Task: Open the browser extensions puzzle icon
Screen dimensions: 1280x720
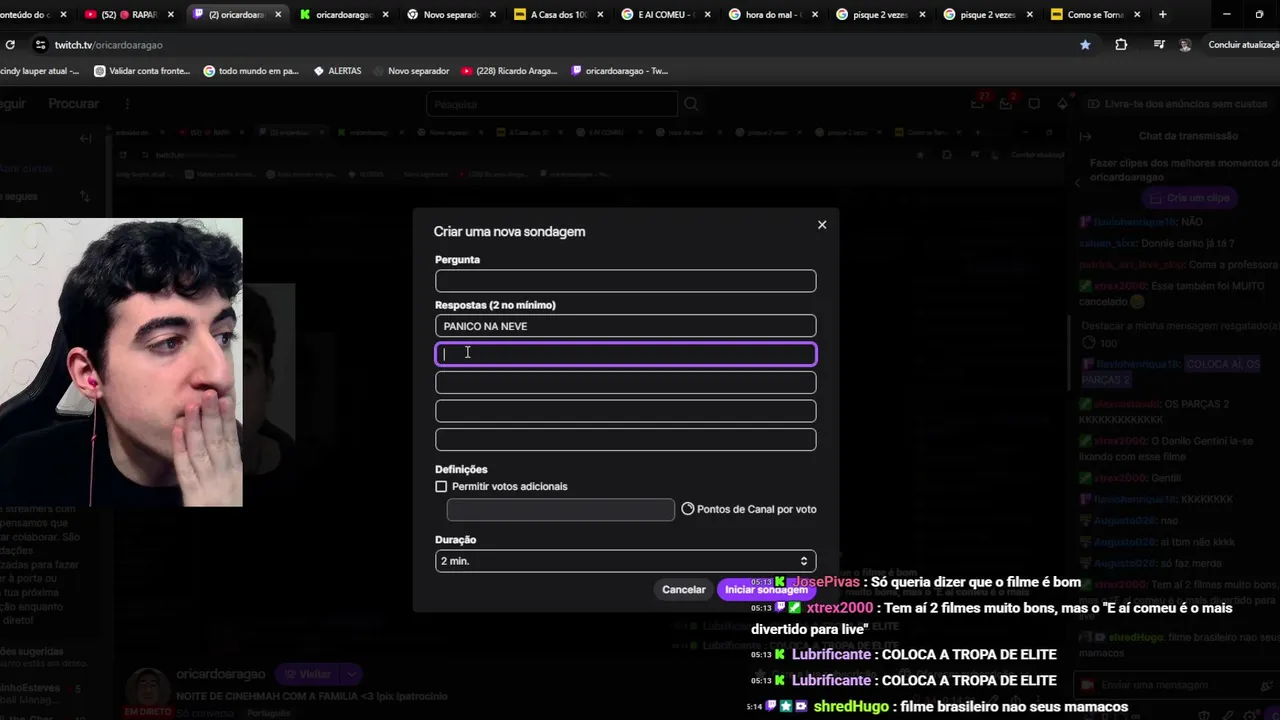Action: [1121, 45]
